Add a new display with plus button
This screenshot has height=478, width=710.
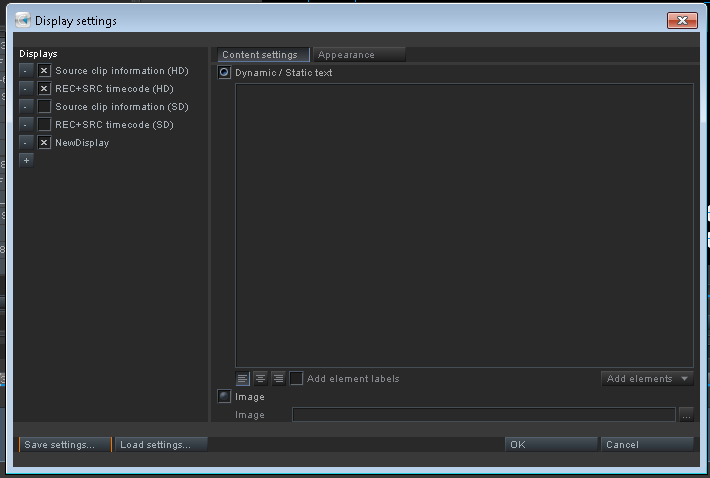point(26,161)
